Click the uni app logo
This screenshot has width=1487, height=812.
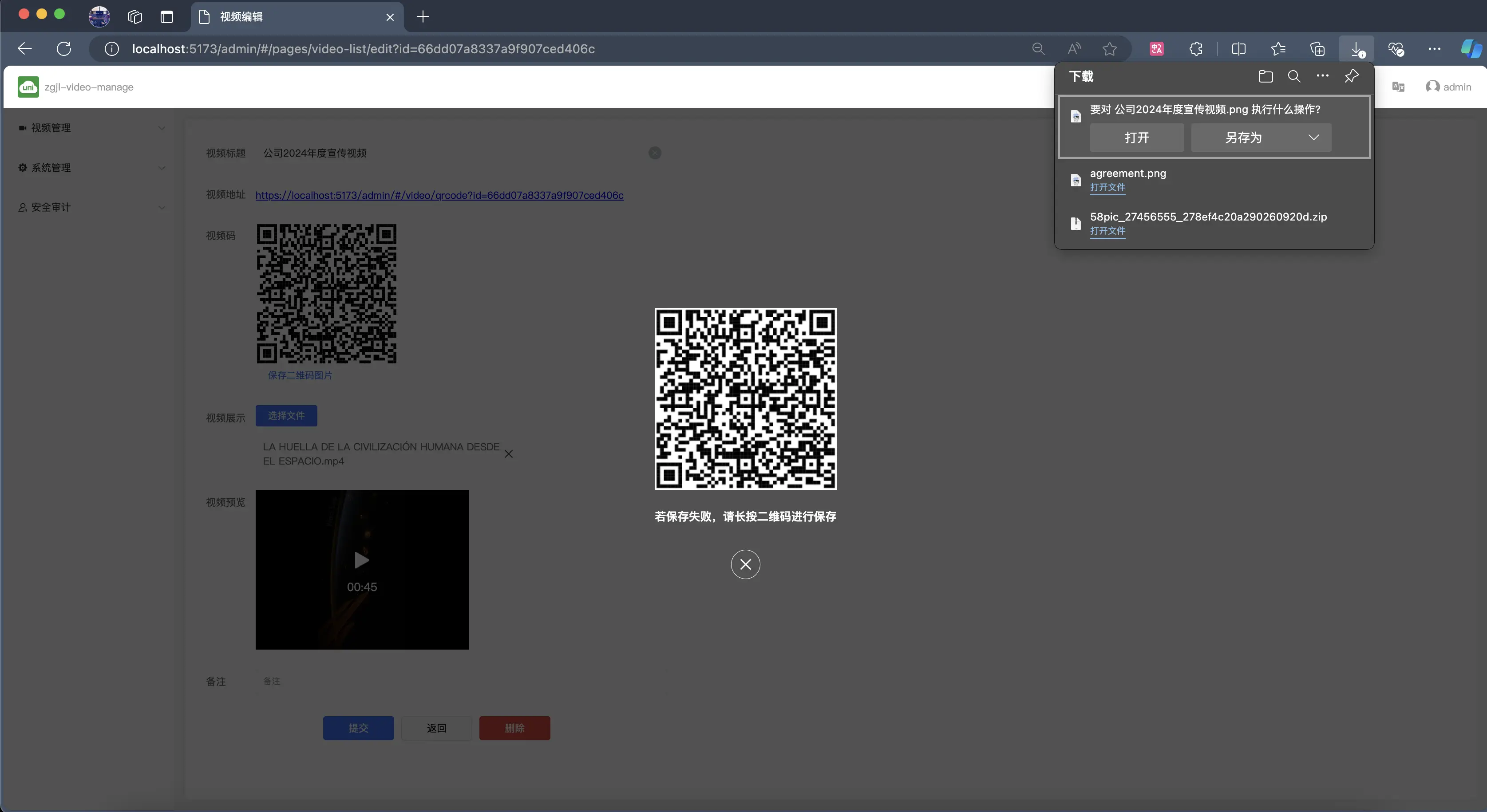[x=28, y=87]
